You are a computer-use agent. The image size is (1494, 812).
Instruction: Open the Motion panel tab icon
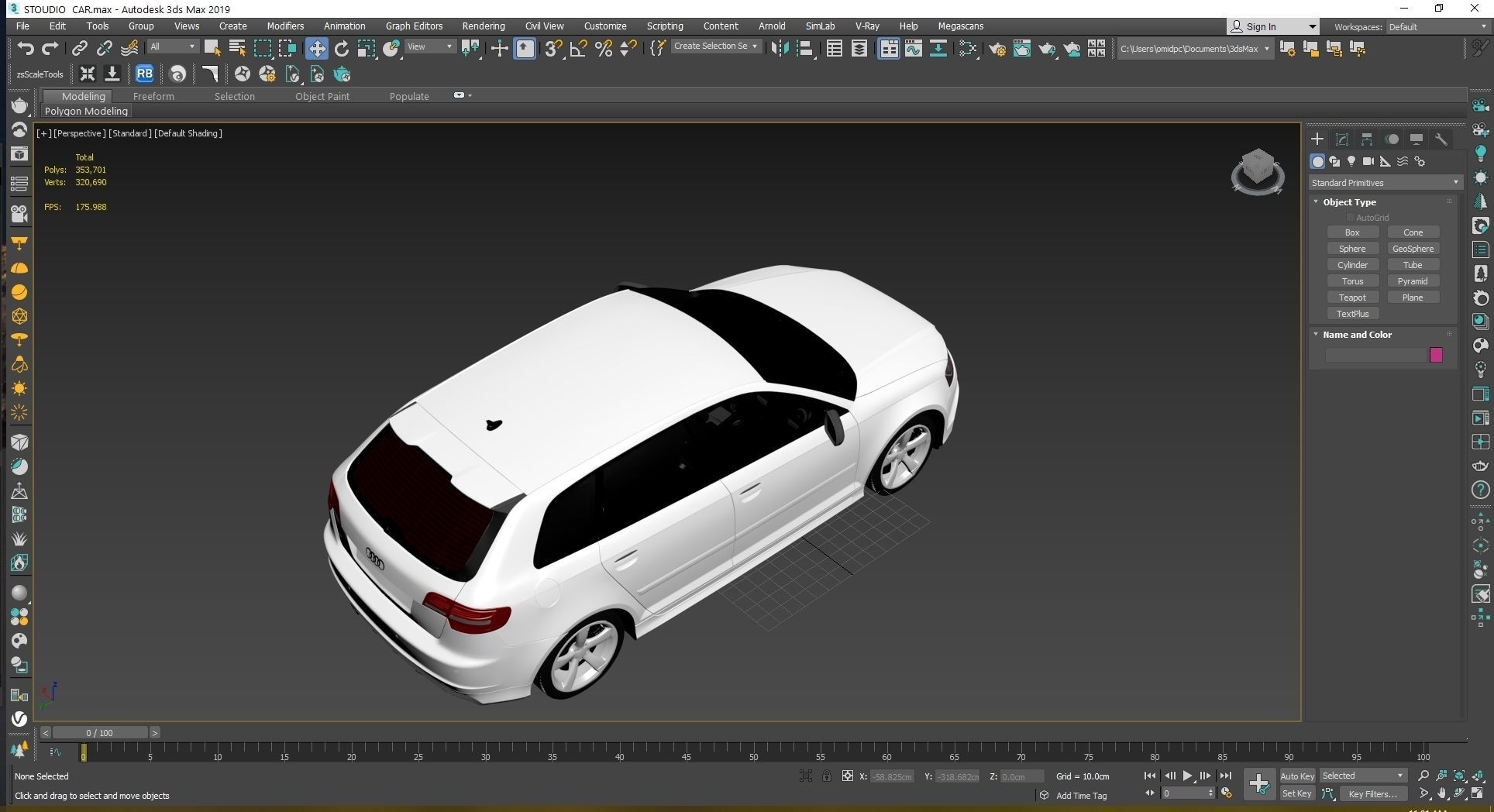point(1392,139)
